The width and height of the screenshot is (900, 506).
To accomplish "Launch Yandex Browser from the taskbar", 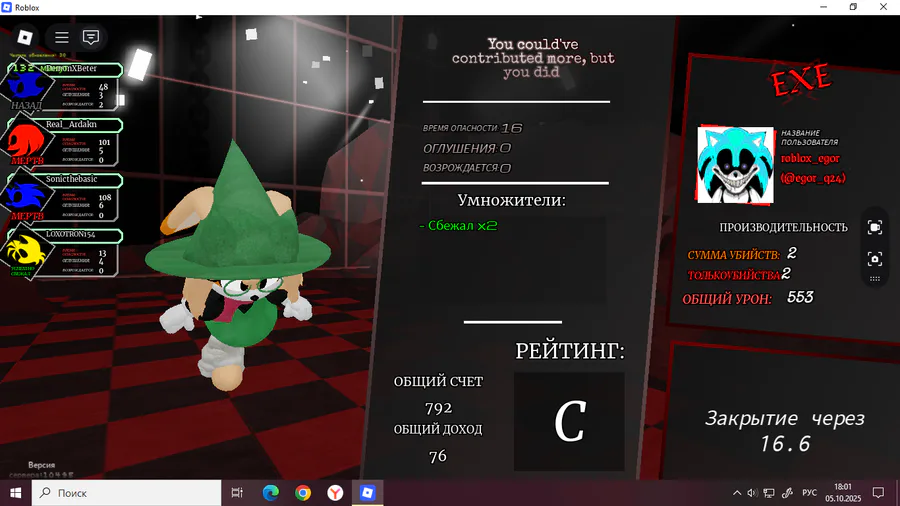I will point(335,493).
